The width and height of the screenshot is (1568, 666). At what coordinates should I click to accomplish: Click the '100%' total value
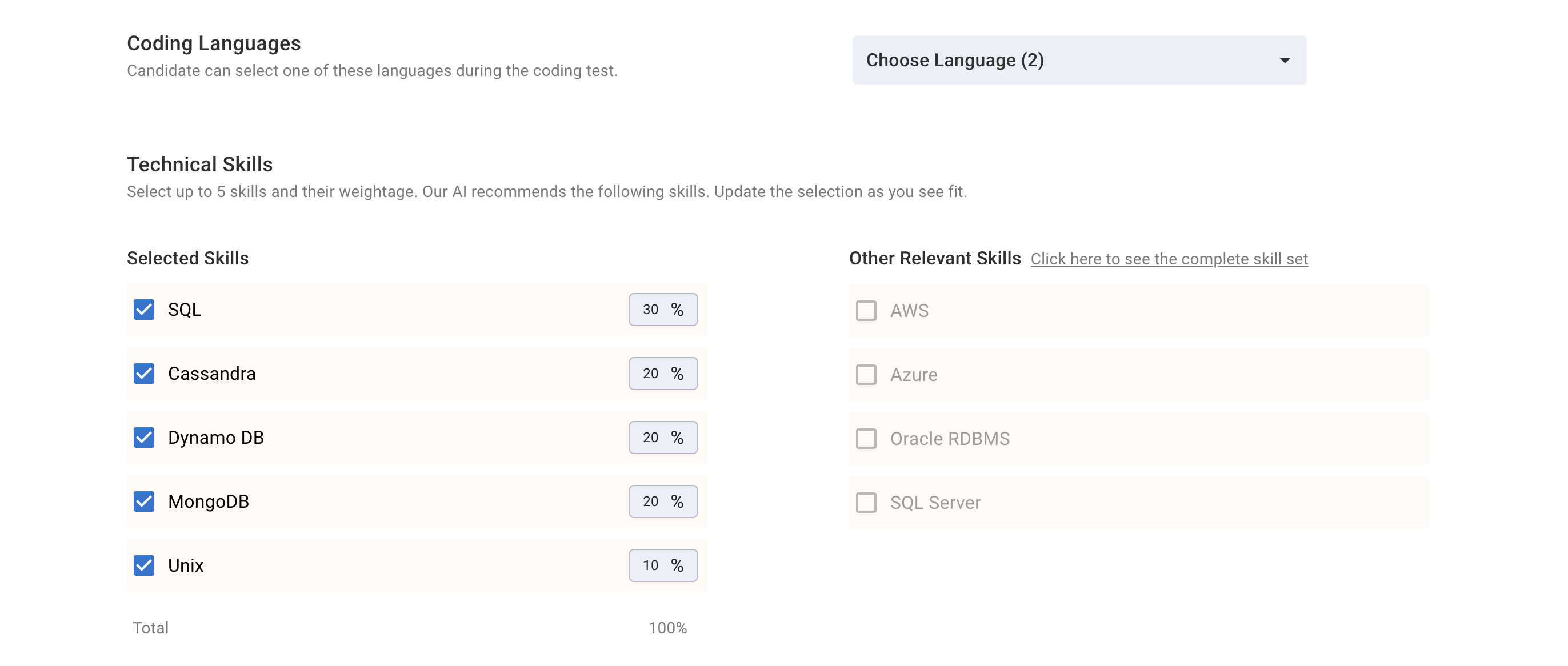point(667,628)
